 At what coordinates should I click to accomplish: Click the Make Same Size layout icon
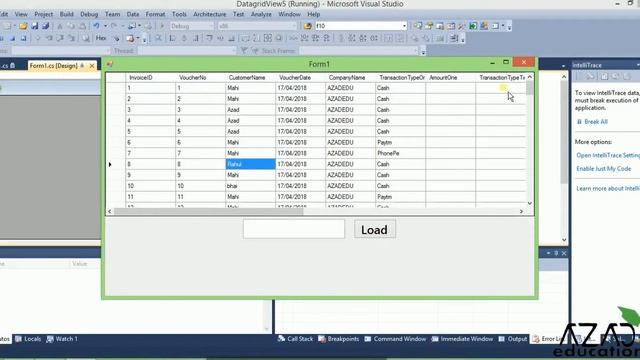[x=268, y=38]
